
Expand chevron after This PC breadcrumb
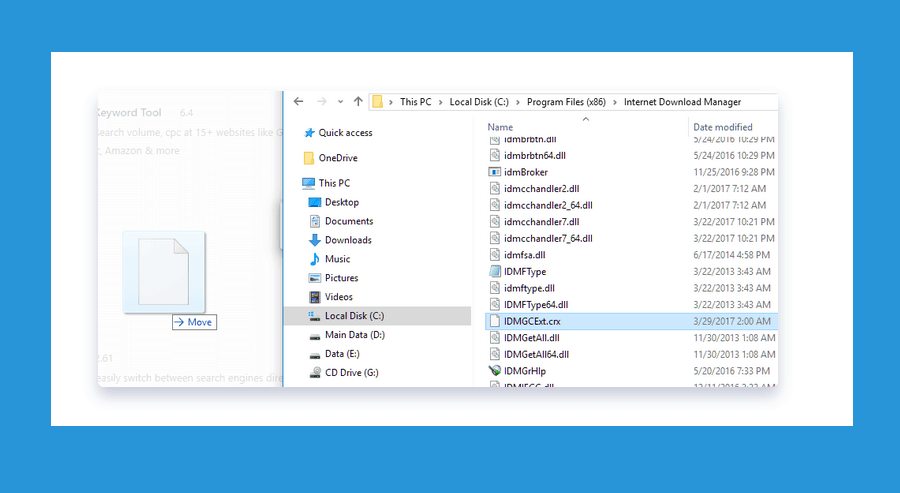tap(440, 102)
